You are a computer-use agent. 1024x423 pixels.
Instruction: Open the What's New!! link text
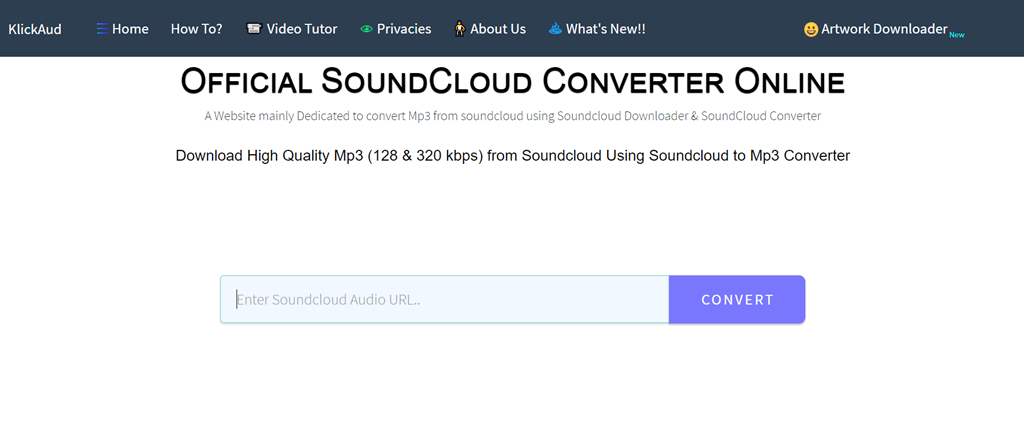[605, 29]
